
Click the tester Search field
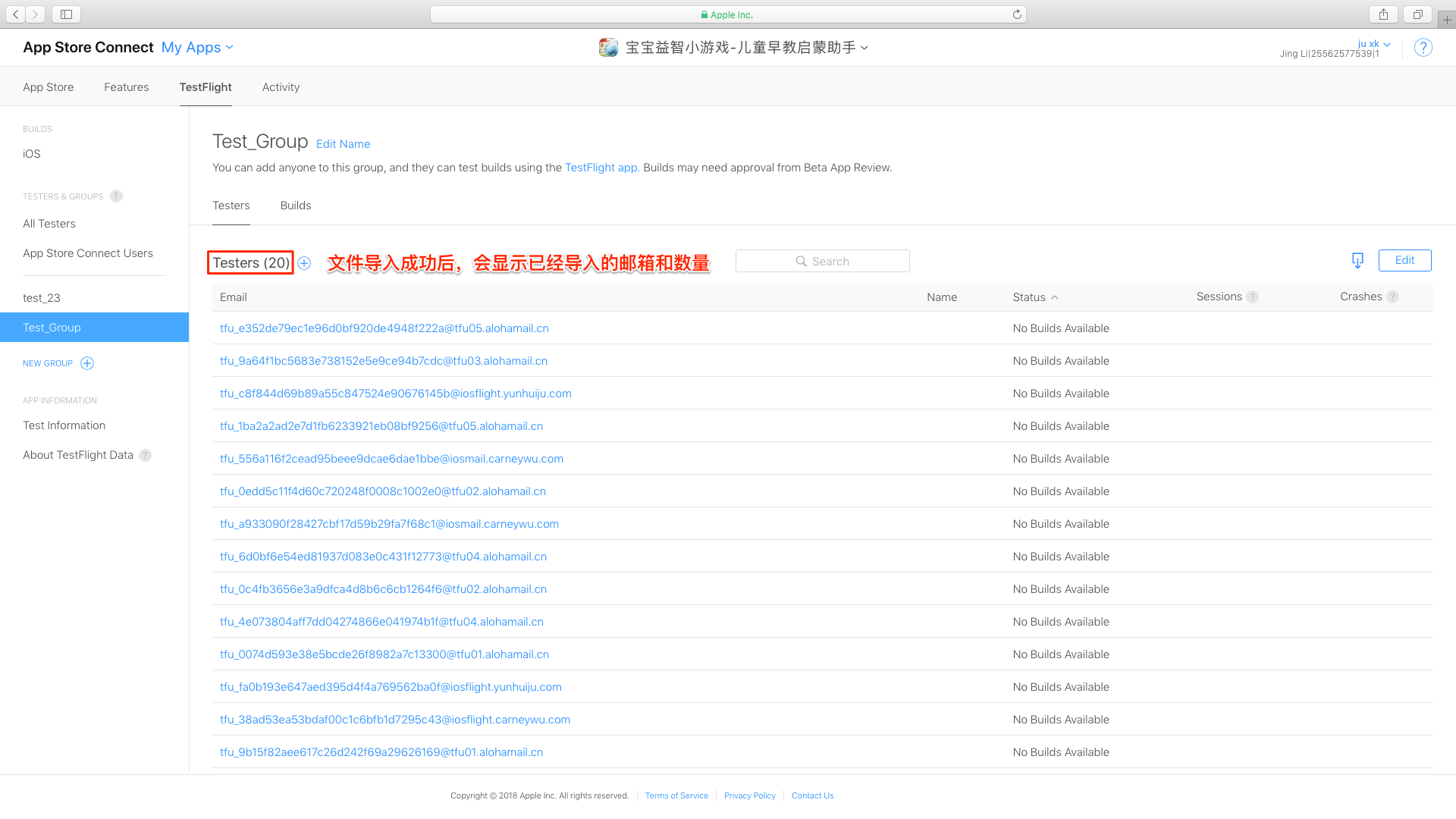(x=823, y=261)
